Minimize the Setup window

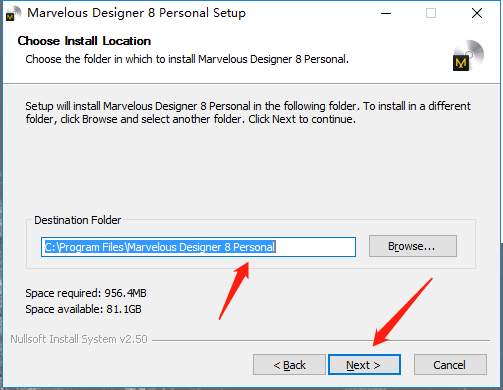(386, 13)
